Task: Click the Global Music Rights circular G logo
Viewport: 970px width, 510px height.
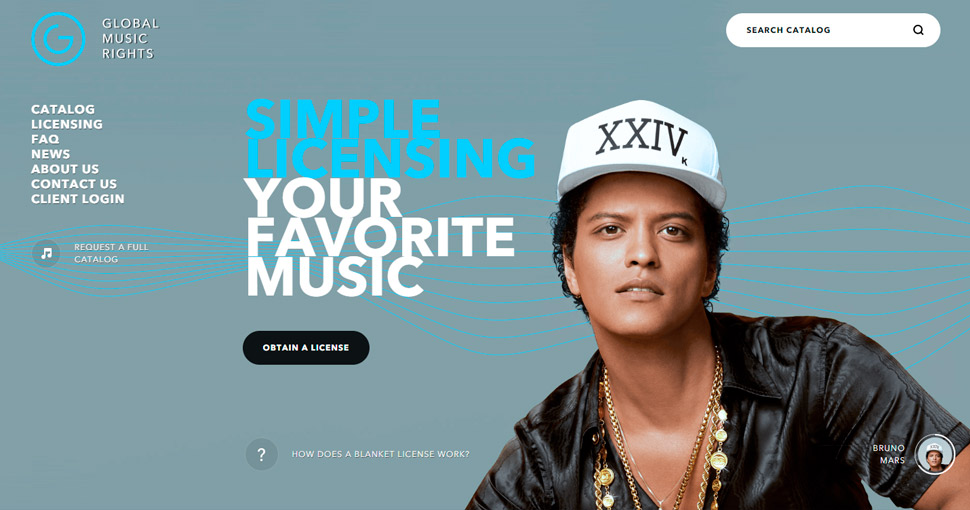Action: click(58, 39)
